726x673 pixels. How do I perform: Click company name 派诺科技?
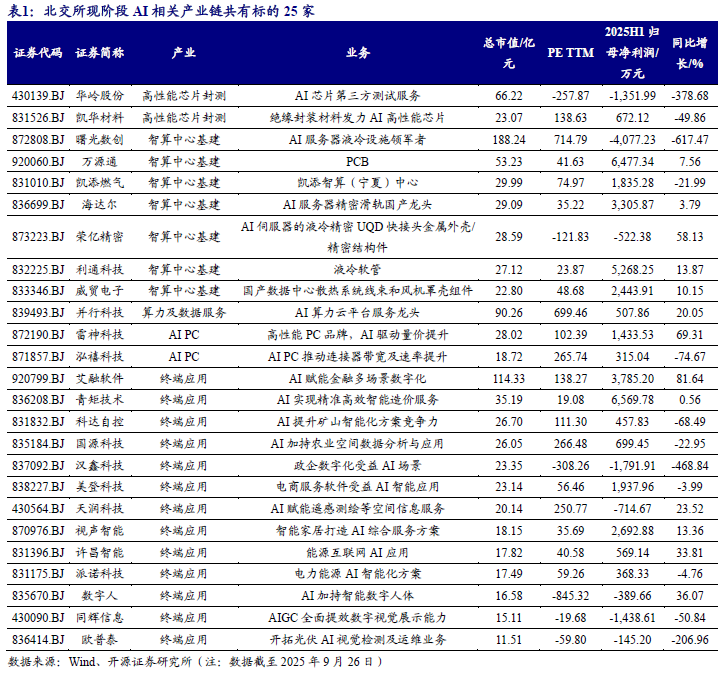click(x=100, y=573)
